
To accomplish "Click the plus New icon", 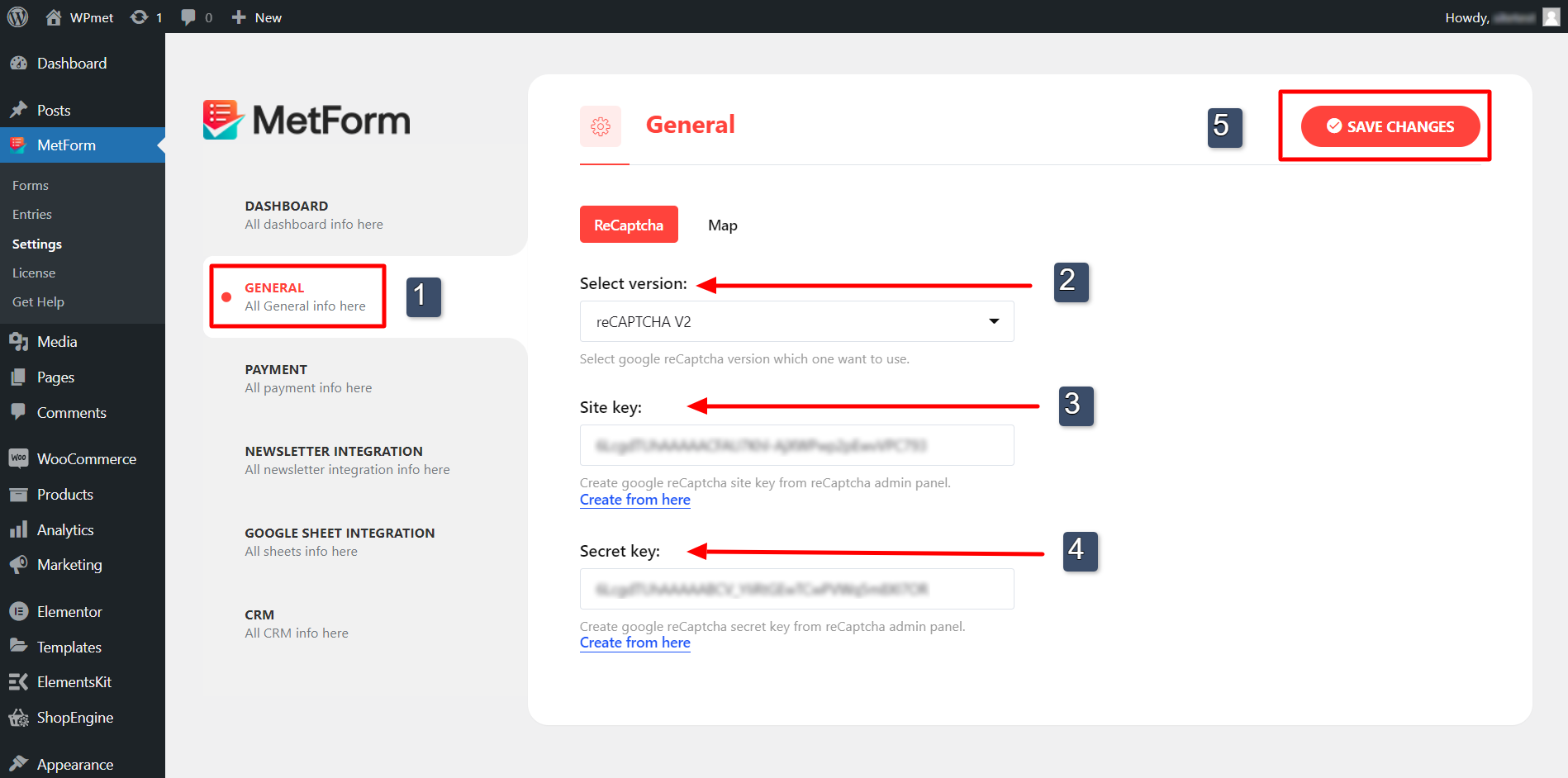I will point(239,17).
